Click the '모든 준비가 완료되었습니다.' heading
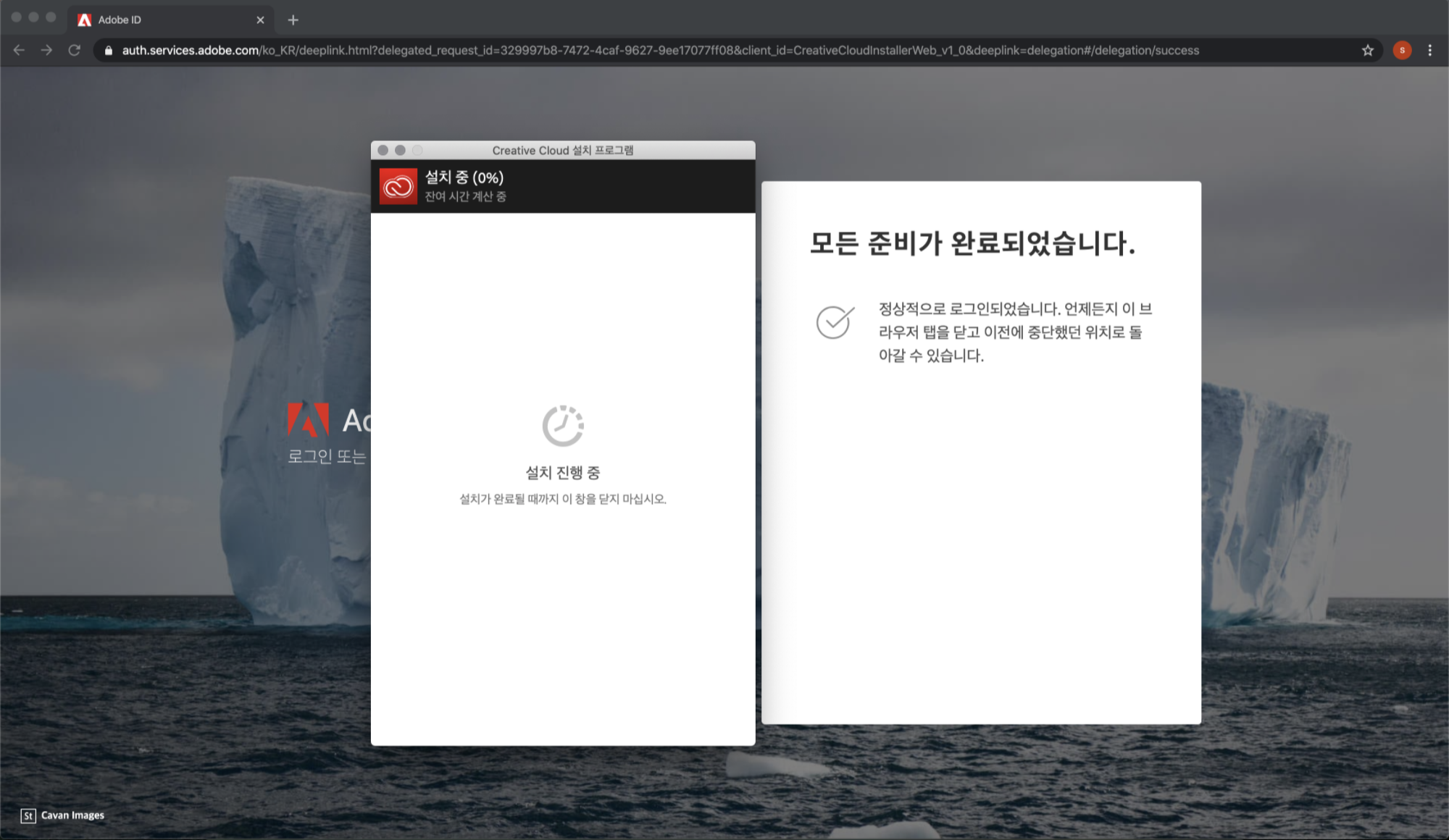The height and width of the screenshot is (840, 1449). coord(972,243)
